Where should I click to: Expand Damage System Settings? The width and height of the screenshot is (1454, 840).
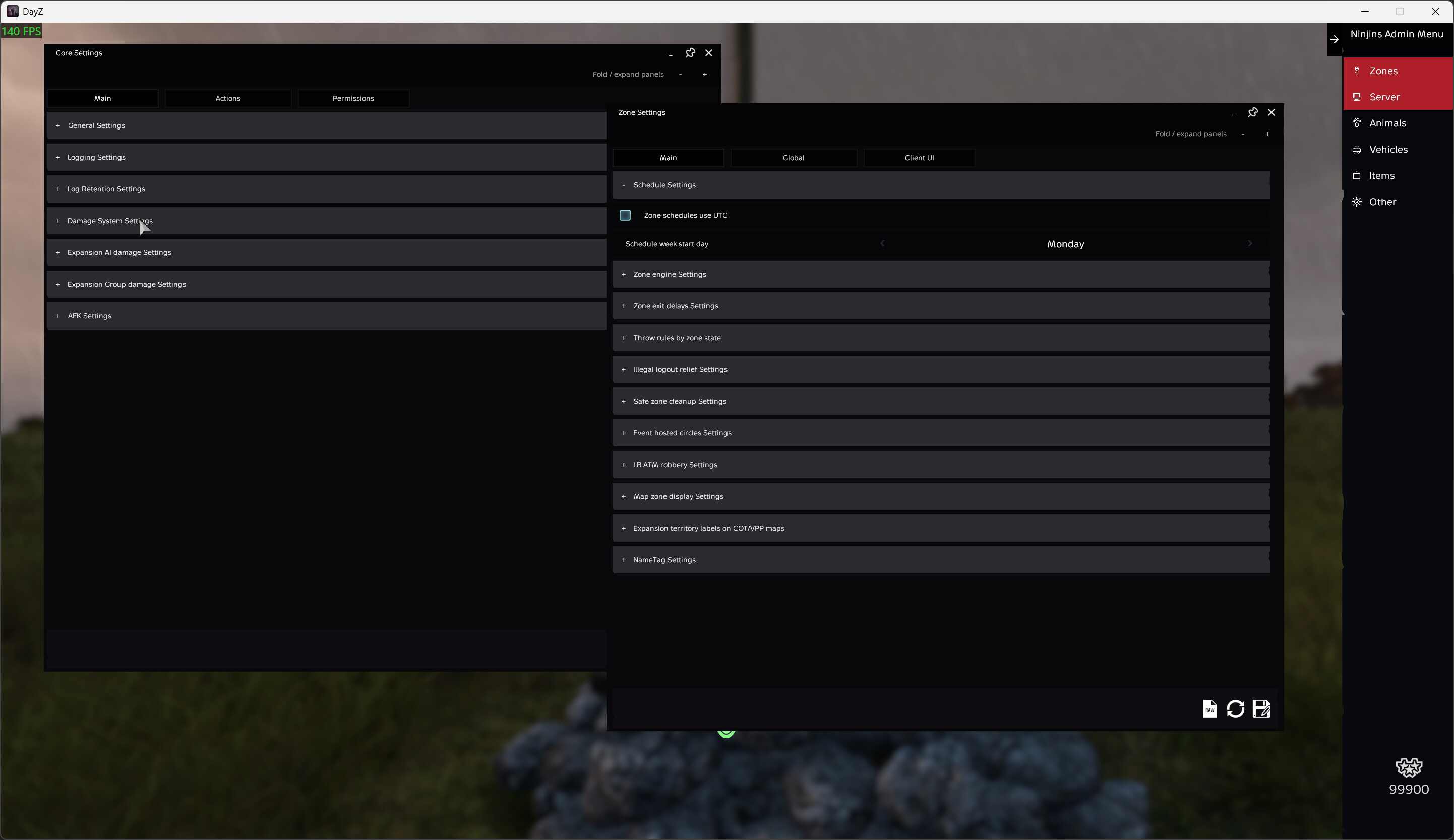[x=327, y=221]
